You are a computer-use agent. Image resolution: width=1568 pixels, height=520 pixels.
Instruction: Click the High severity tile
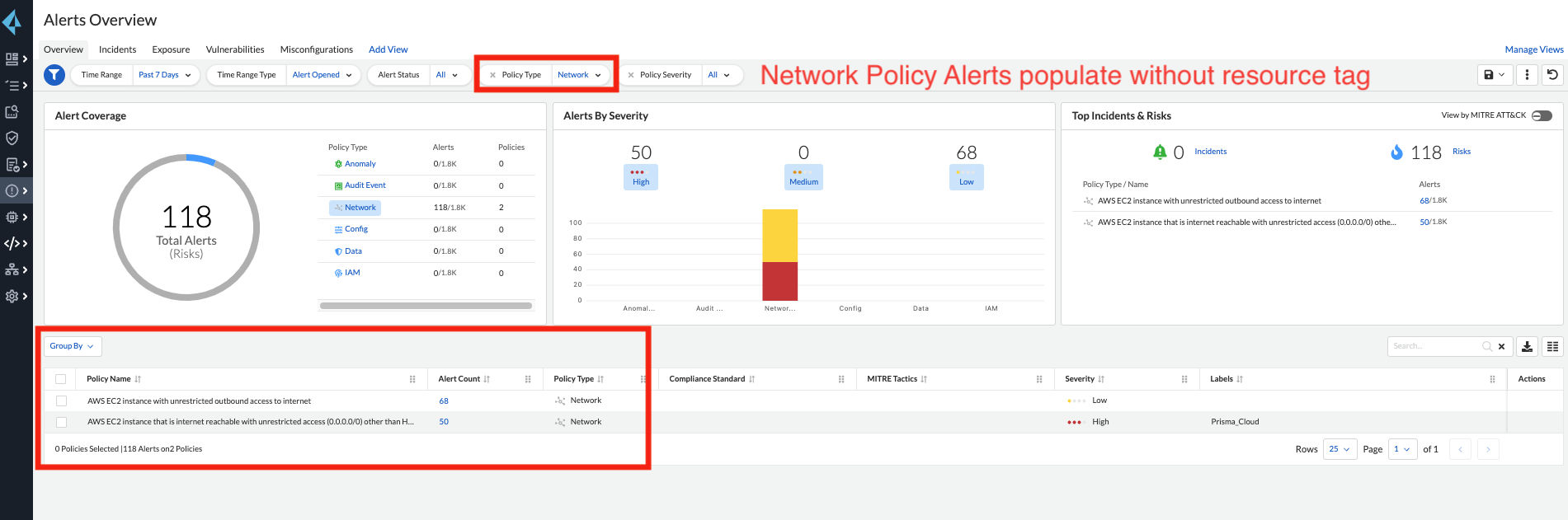(x=641, y=177)
